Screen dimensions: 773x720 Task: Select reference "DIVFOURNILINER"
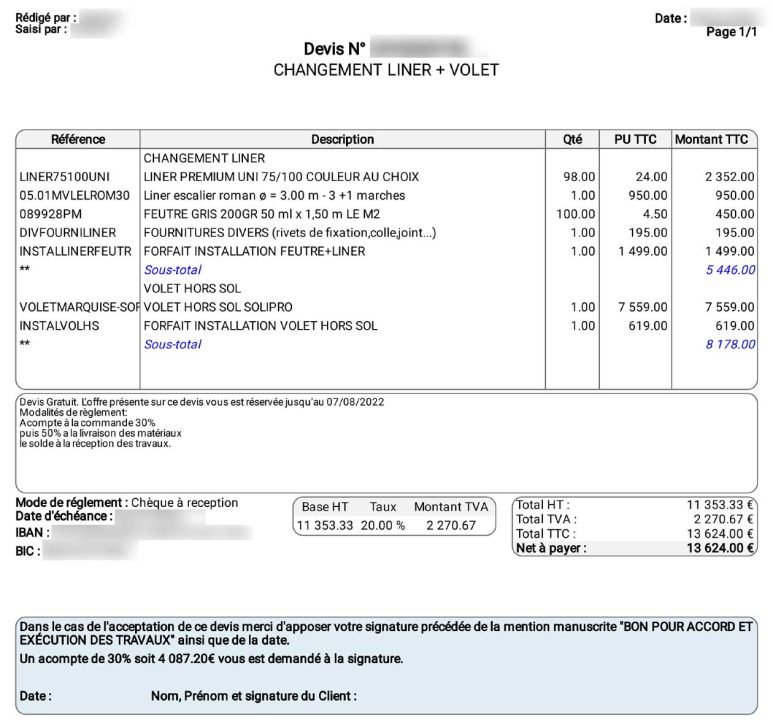pyautogui.click(x=68, y=233)
